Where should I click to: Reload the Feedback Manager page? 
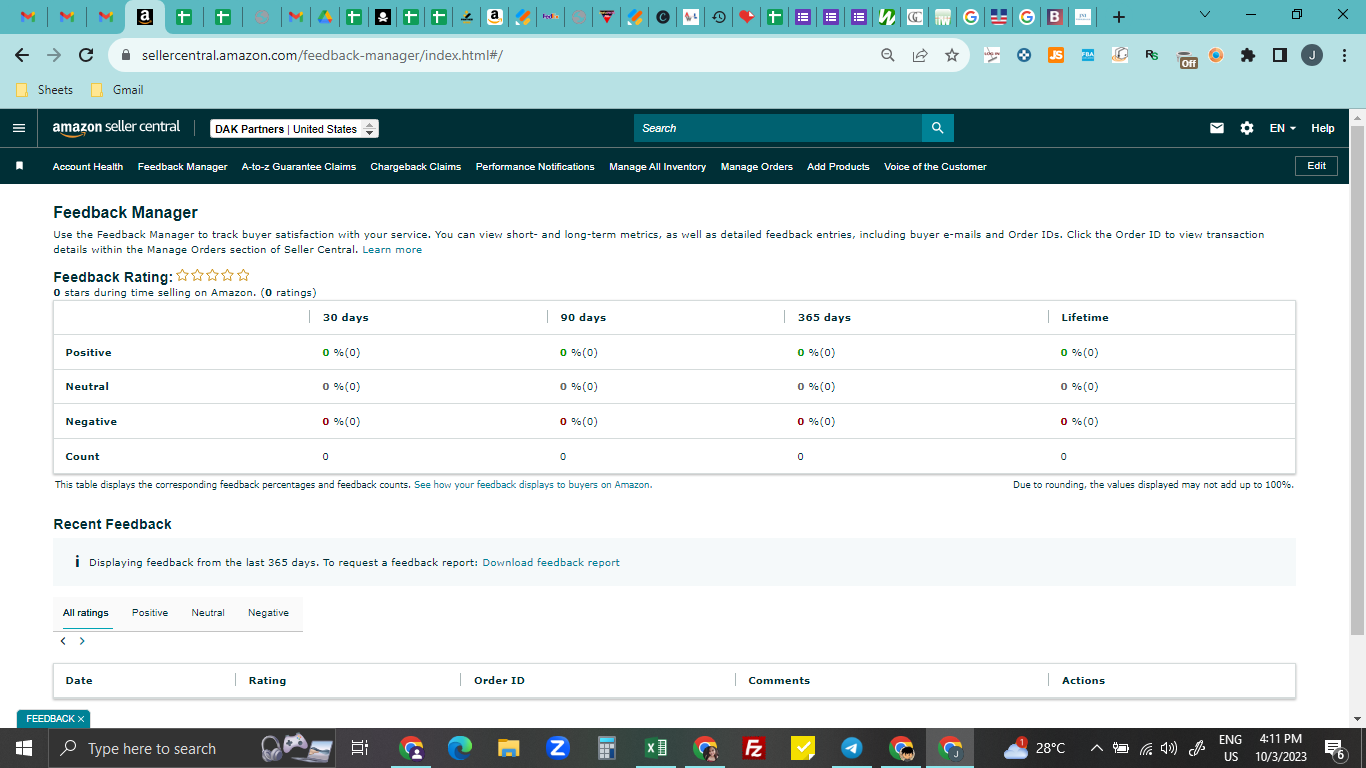[86, 55]
